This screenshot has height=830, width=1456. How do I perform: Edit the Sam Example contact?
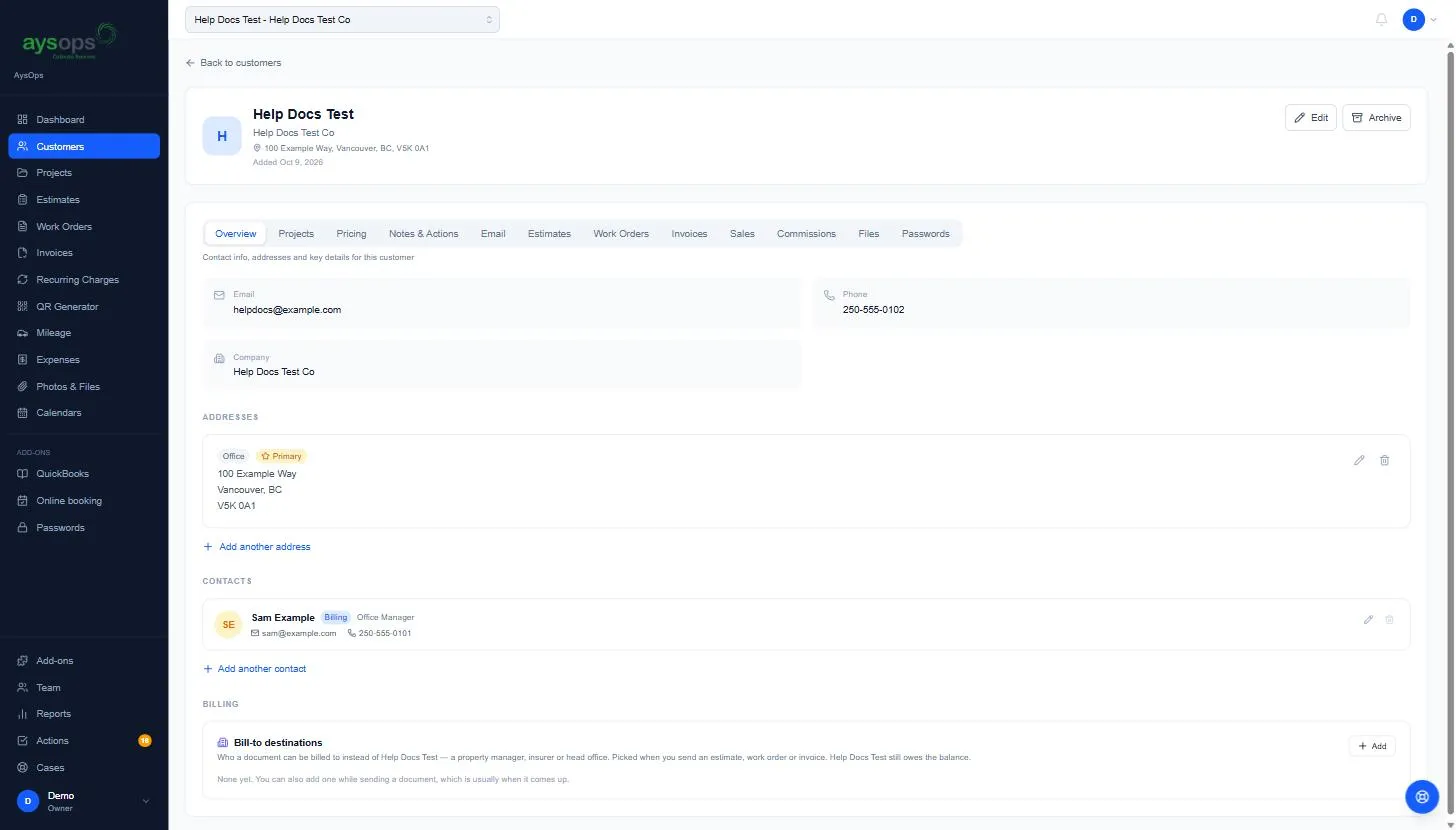[1368, 620]
